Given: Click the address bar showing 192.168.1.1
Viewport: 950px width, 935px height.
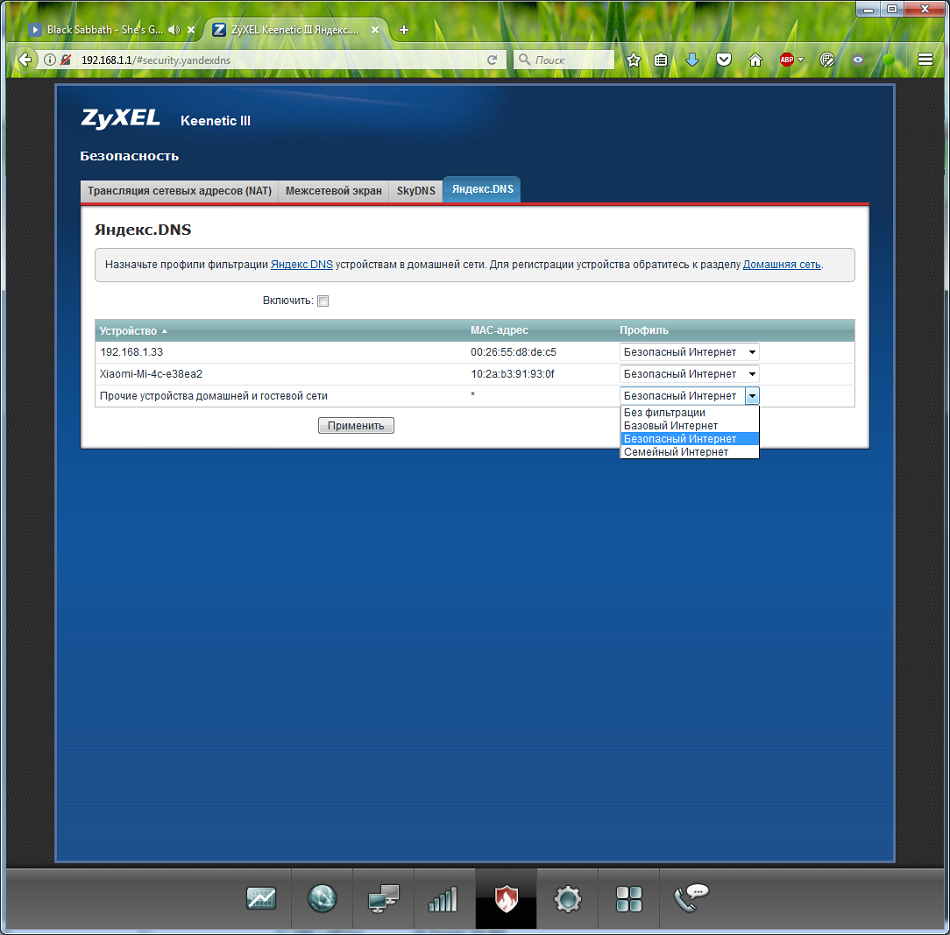Looking at the screenshot, I should pyautogui.click(x=279, y=60).
